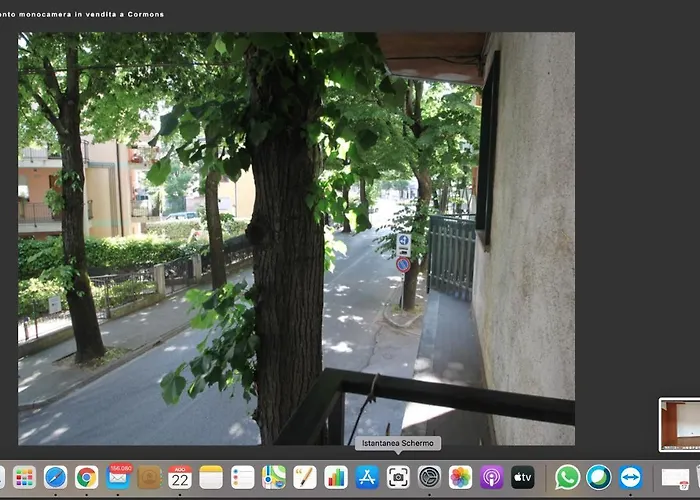Launch Maps from the dock
This screenshot has width=700, height=500.
[274, 478]
